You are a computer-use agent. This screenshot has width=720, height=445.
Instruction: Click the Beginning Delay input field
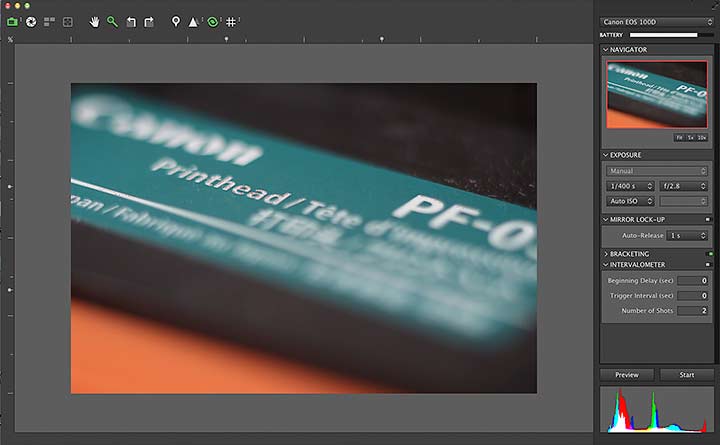pyautogui.click(x=692, y=281)
